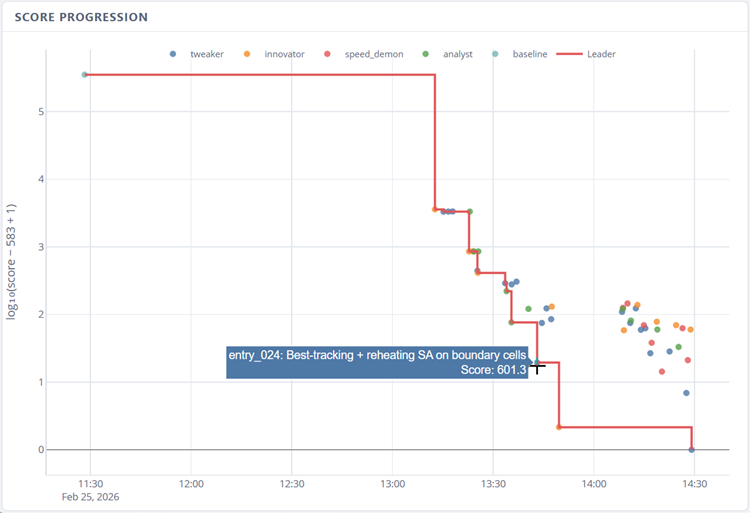
Task: Click the red Leader line legend swatch
Action: [569, 54]
